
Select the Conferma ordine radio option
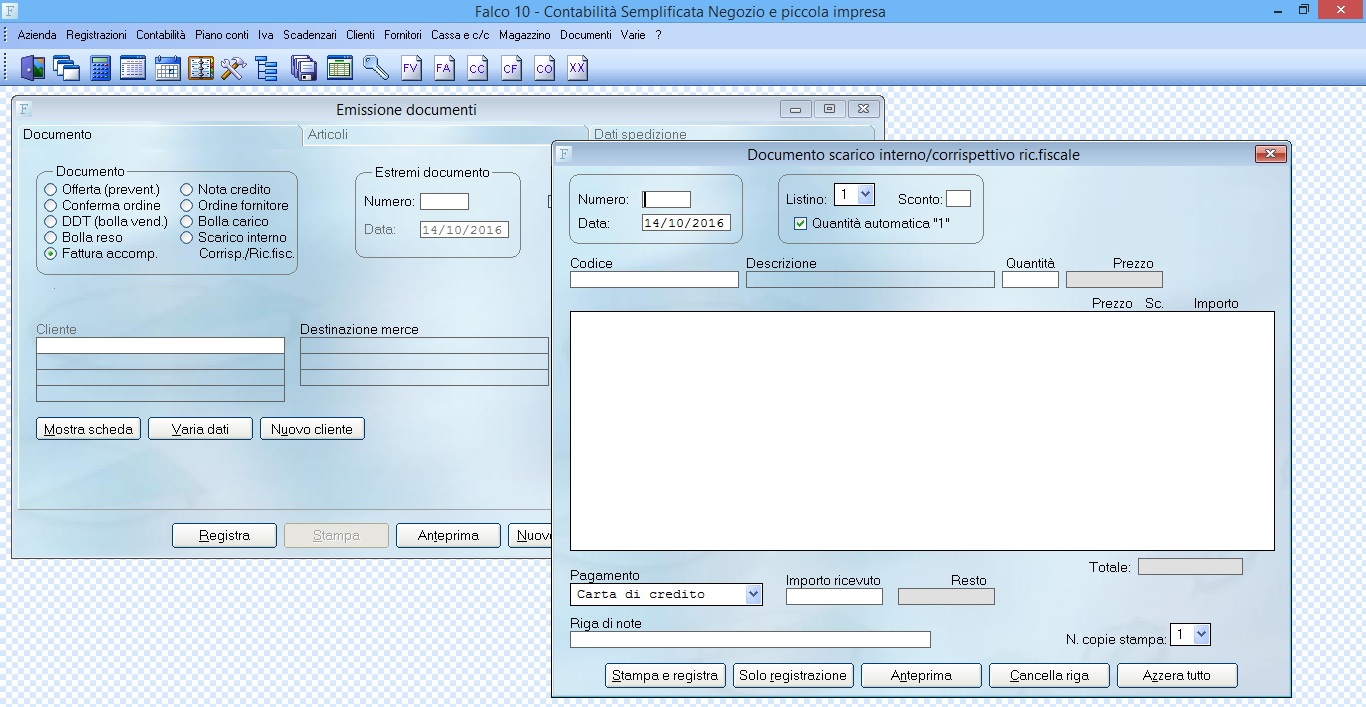pyautogui.click(x=51, y=205)
